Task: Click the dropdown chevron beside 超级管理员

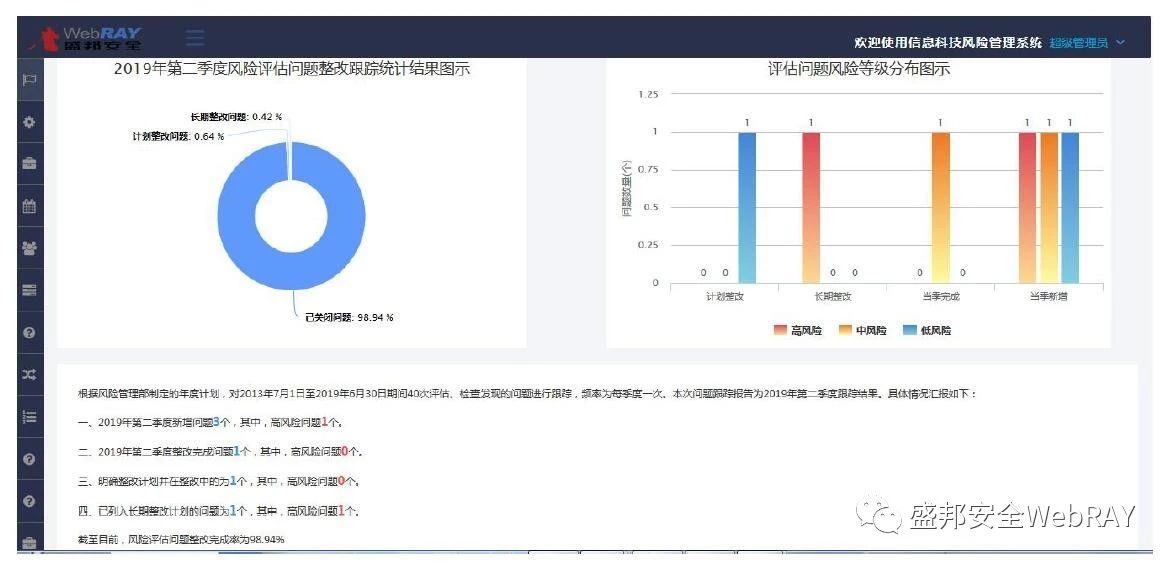Action: pos(1119,43)
